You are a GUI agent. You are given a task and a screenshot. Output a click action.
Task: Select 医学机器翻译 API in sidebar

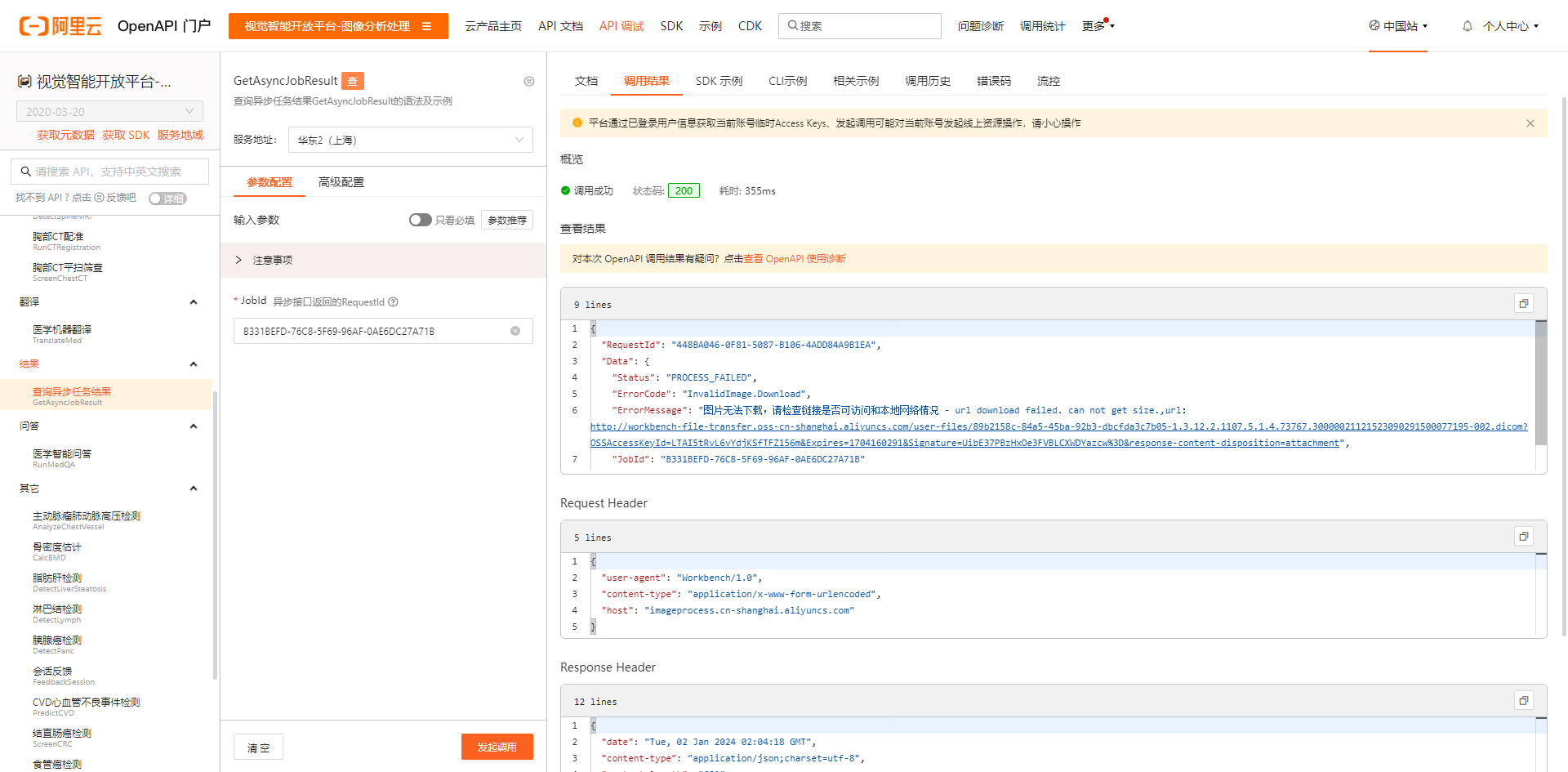(x=62, y=333)
